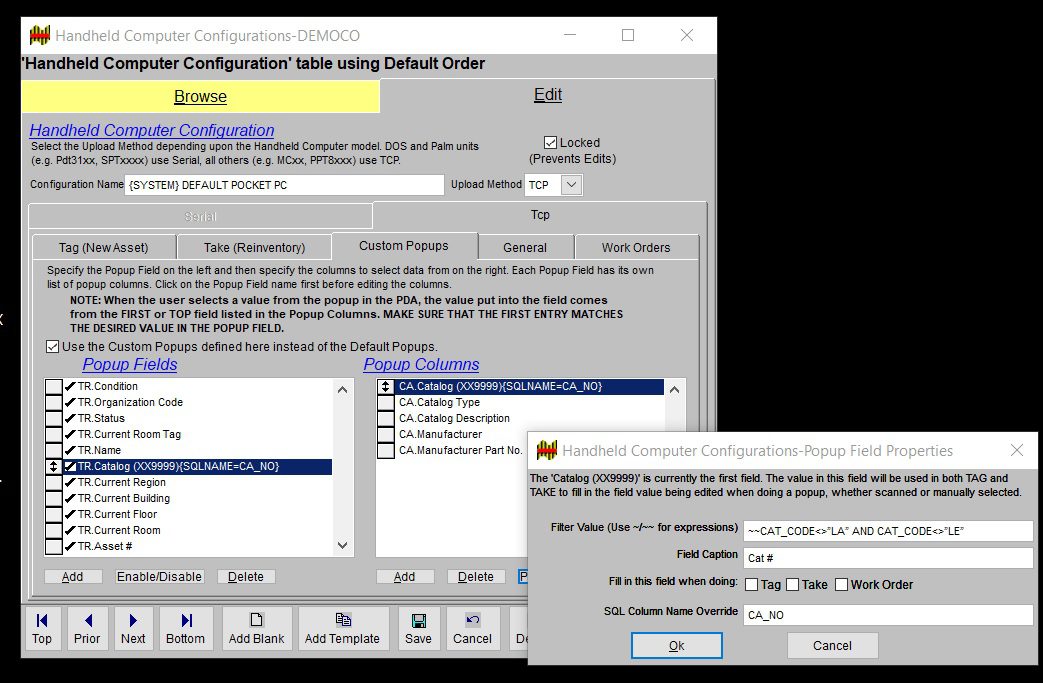Open the General tab

[x=525, y=247]
